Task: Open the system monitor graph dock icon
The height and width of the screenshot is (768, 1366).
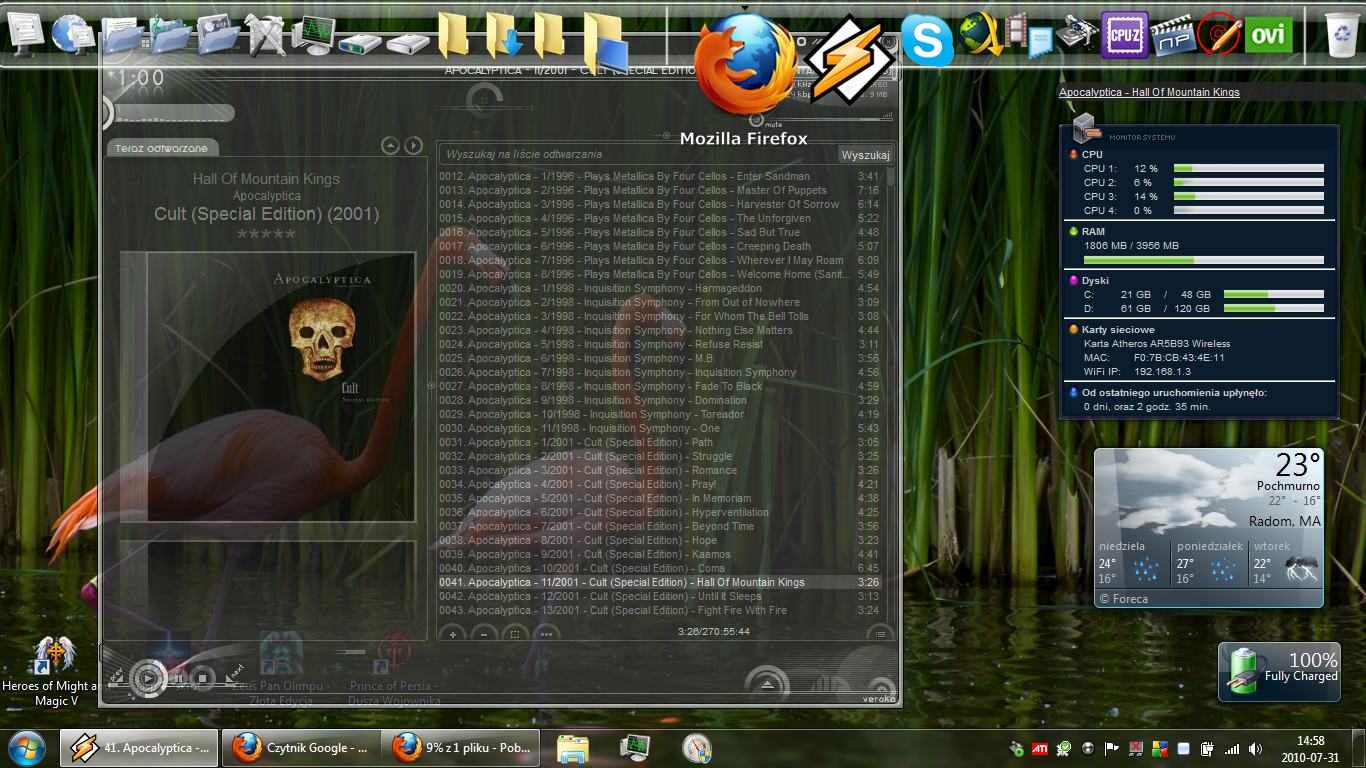Action: coord(313,36)
